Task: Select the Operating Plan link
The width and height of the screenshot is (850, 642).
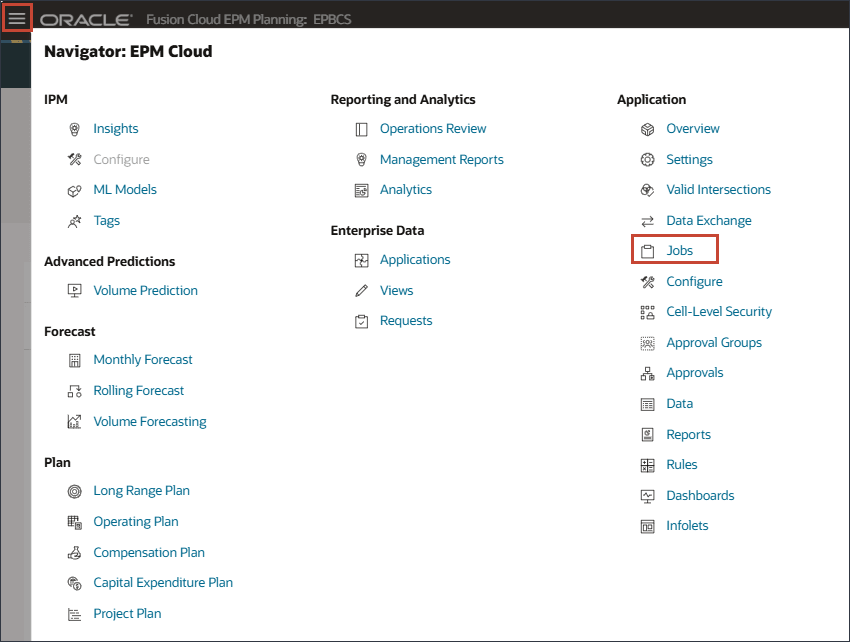Action: click(x=136, y=522)
